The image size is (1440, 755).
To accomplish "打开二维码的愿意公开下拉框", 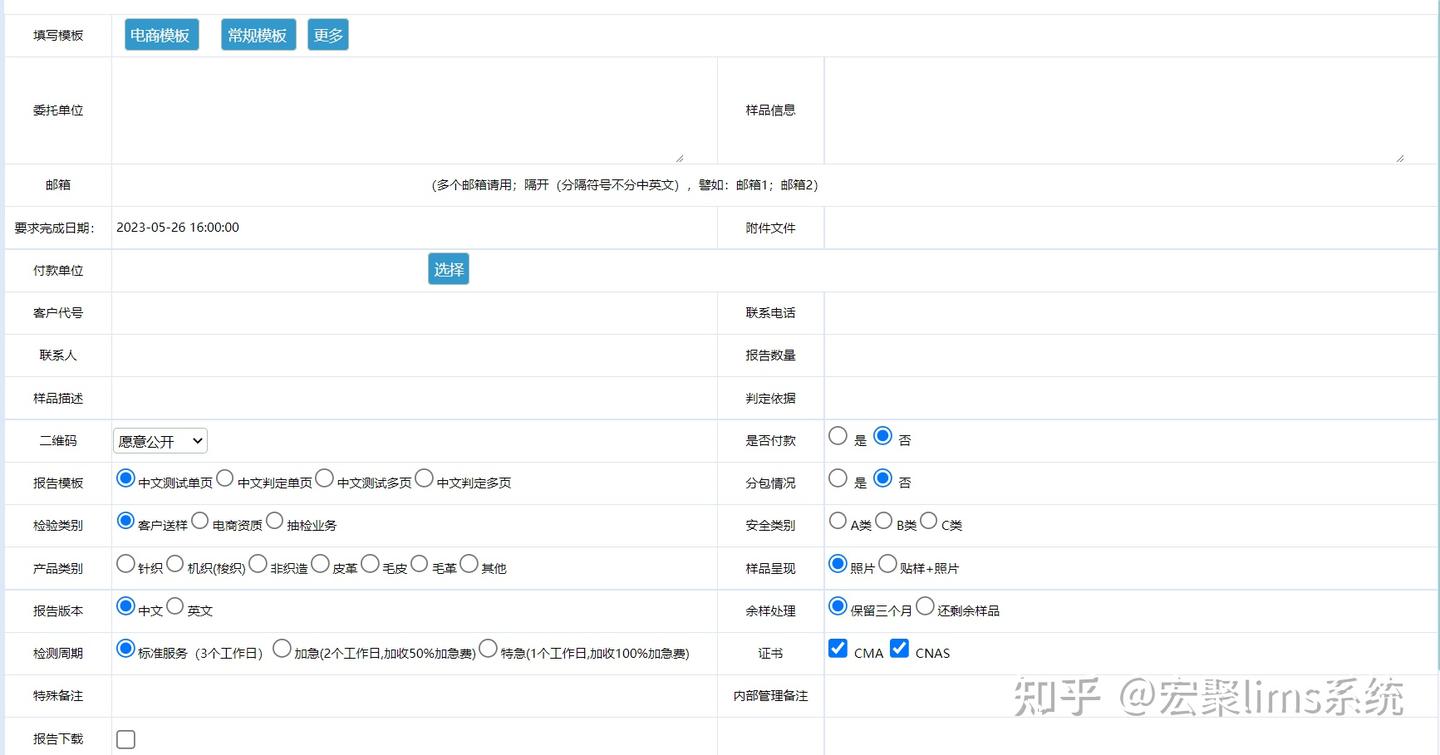I will (159, 440).
